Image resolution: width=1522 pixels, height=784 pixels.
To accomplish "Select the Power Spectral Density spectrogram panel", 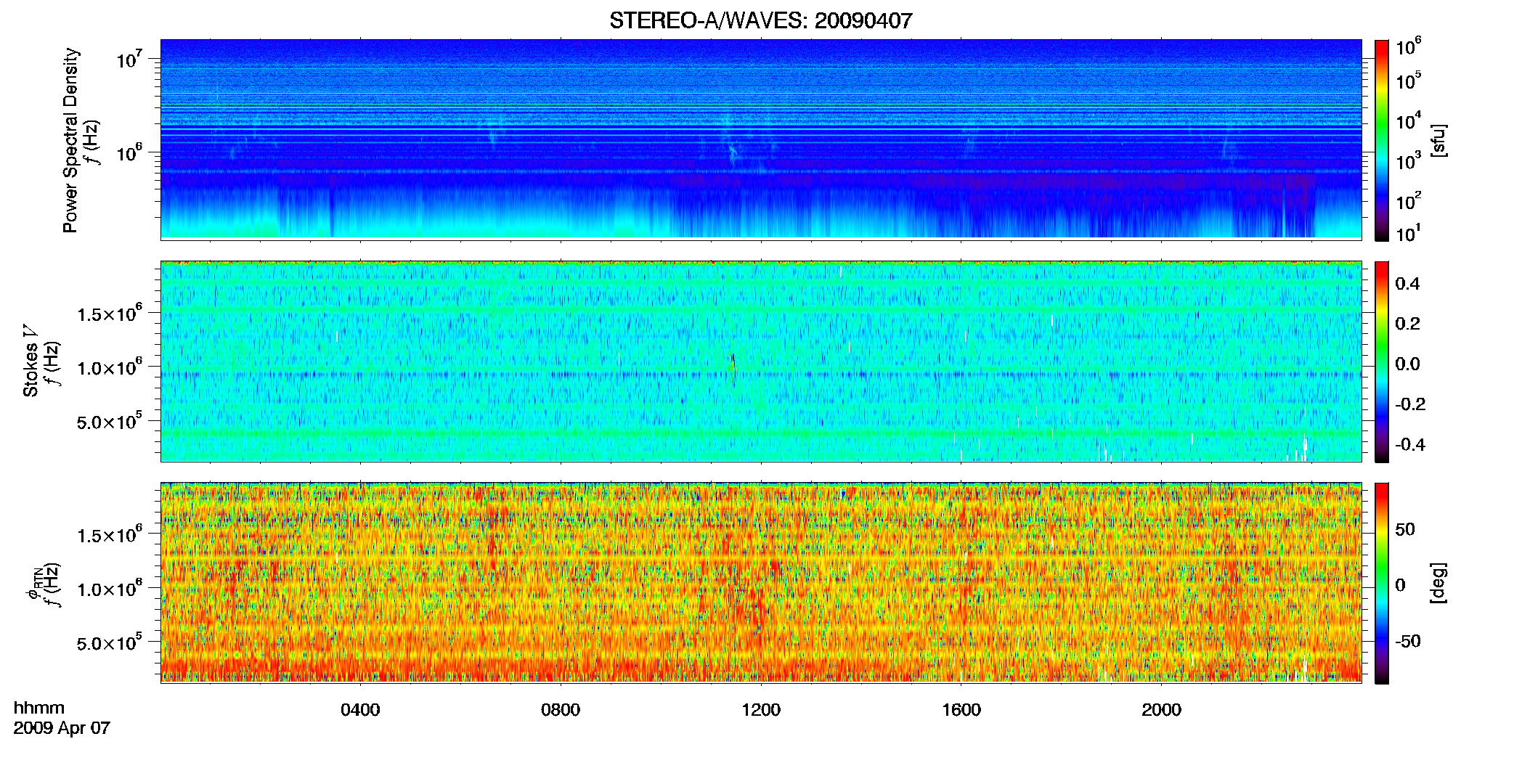I will pyautogui.click(x=760, y=139).
